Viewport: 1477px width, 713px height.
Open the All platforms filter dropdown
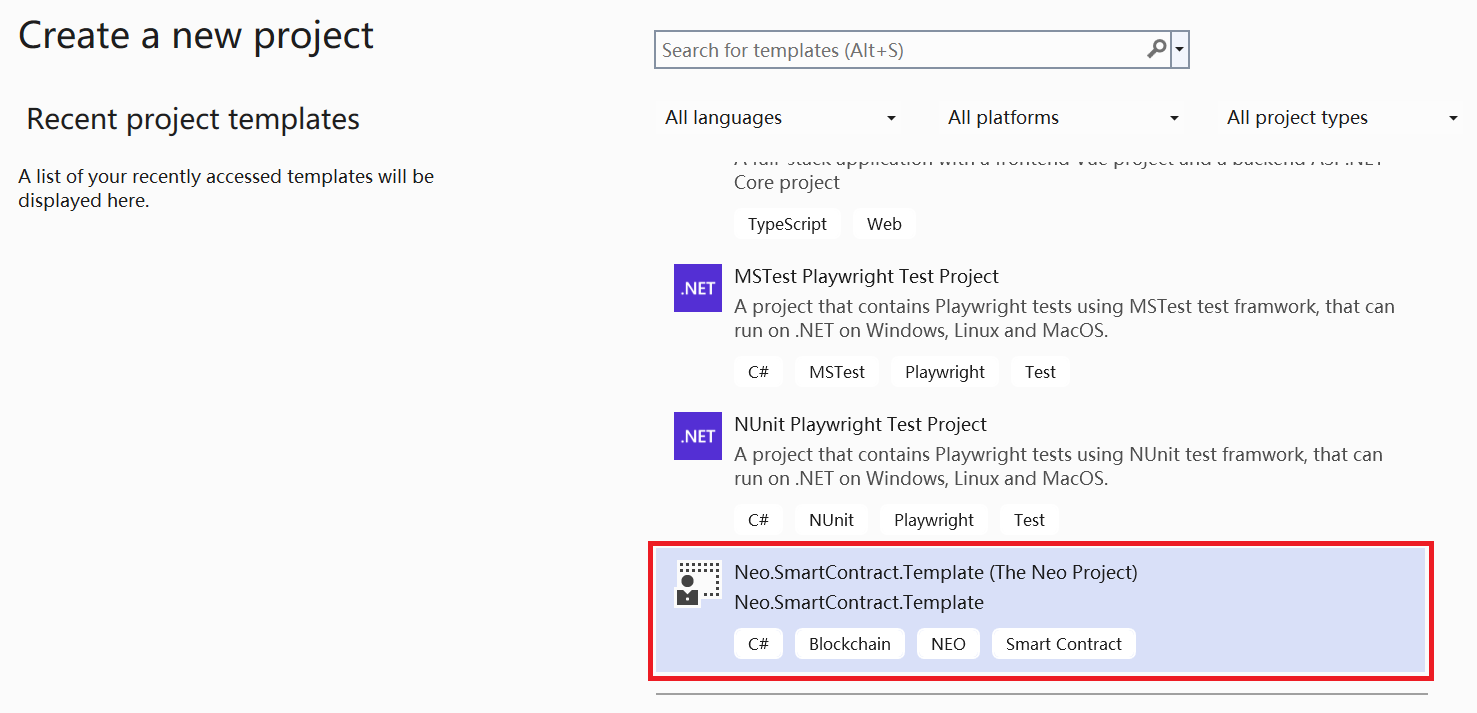tap(1063, 118)
